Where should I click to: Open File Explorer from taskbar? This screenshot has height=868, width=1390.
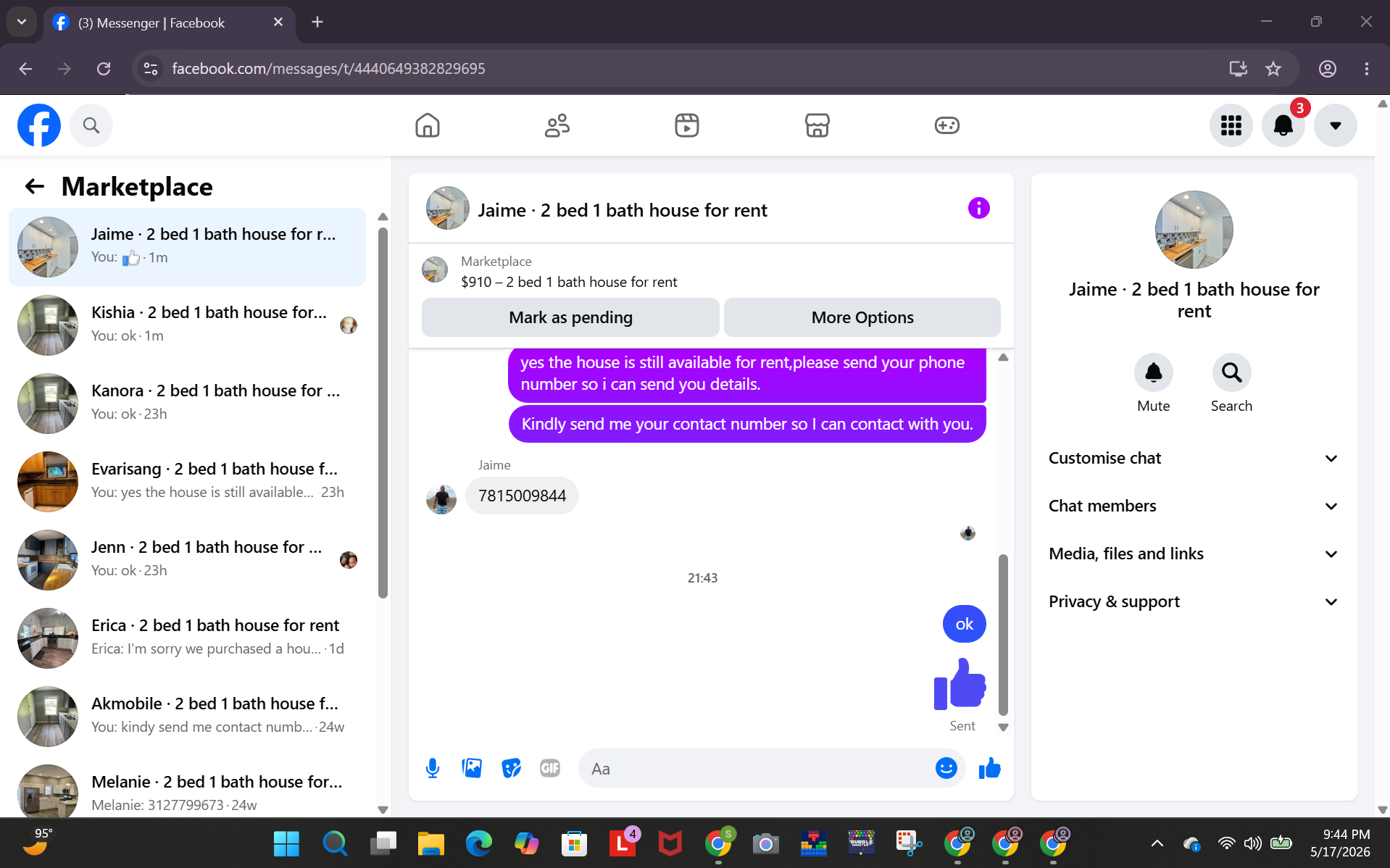point(430,843)
